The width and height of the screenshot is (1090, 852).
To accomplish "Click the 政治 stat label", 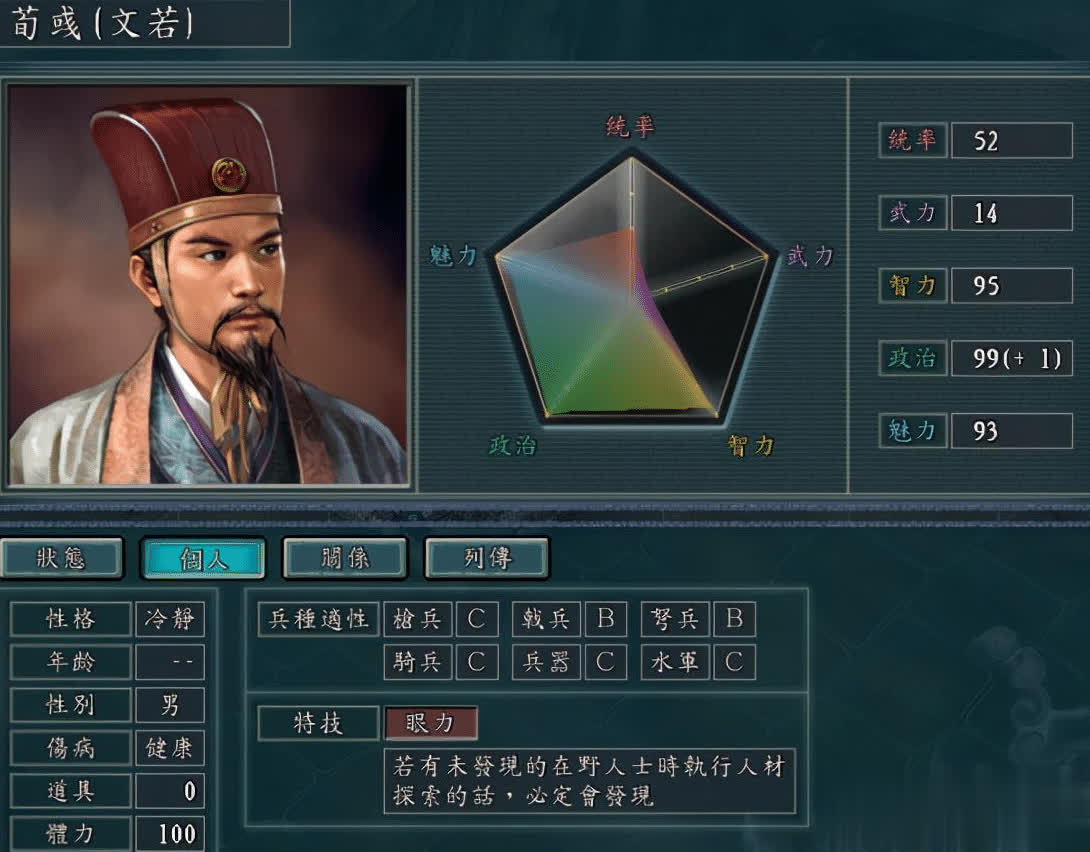I will [x=912, y=358].
